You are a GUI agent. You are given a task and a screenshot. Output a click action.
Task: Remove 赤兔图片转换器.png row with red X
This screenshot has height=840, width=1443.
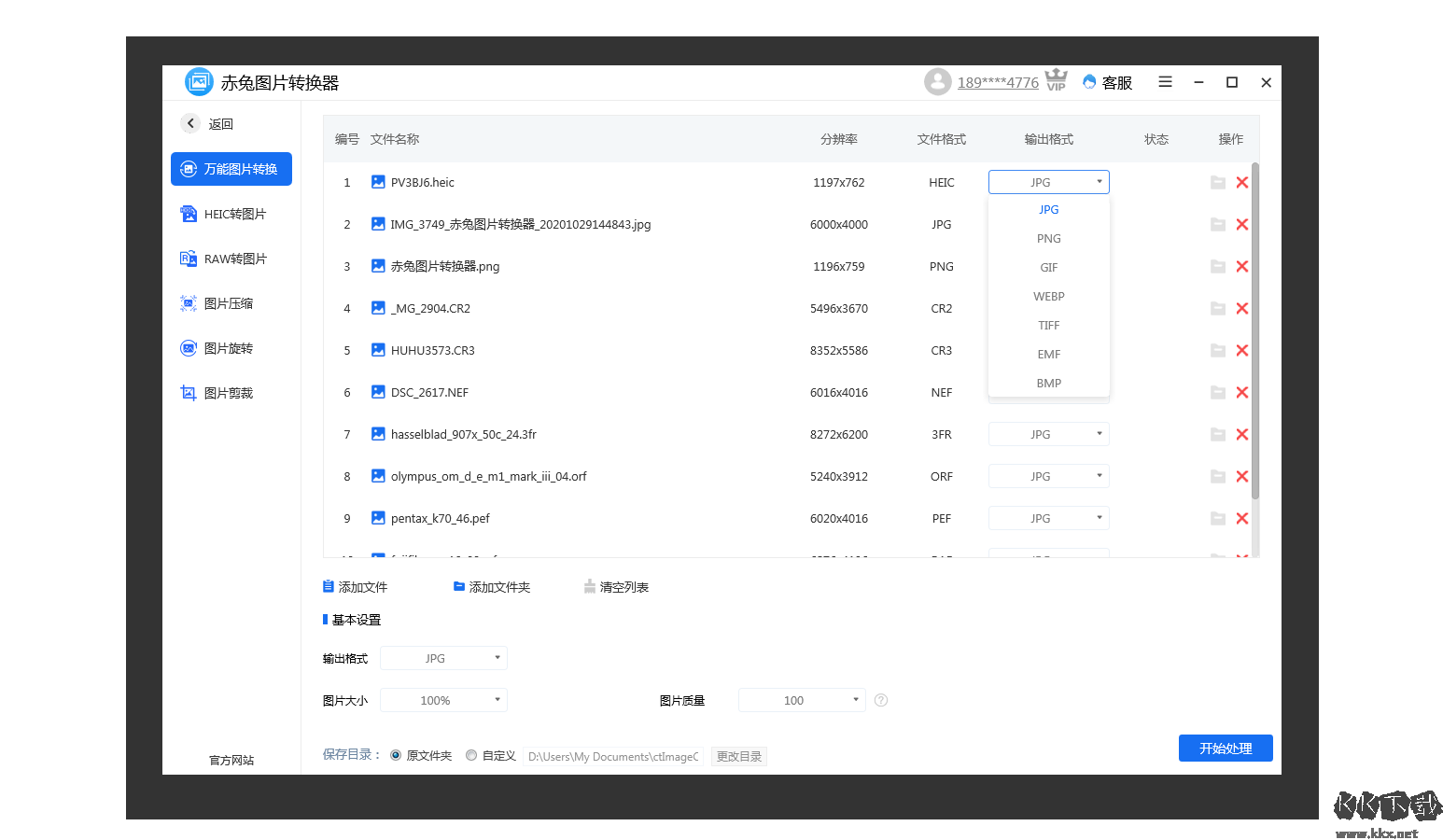pyautogui.click(x=1242, y=266)
